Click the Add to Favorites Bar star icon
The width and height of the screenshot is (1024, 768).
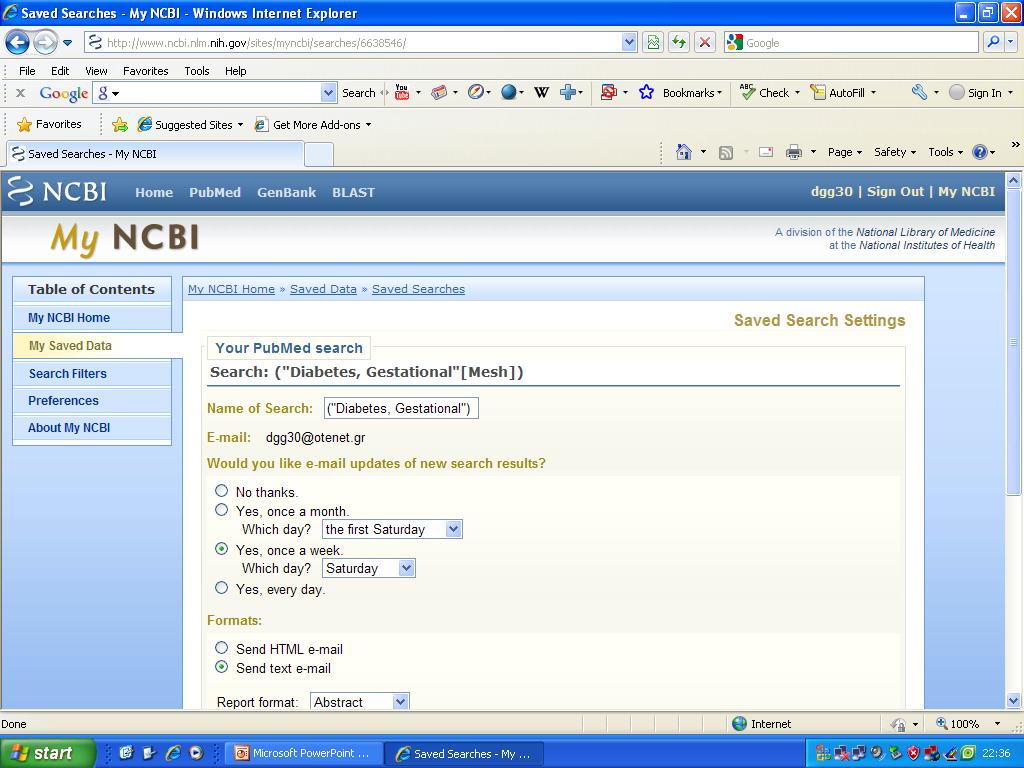[120, 125]
